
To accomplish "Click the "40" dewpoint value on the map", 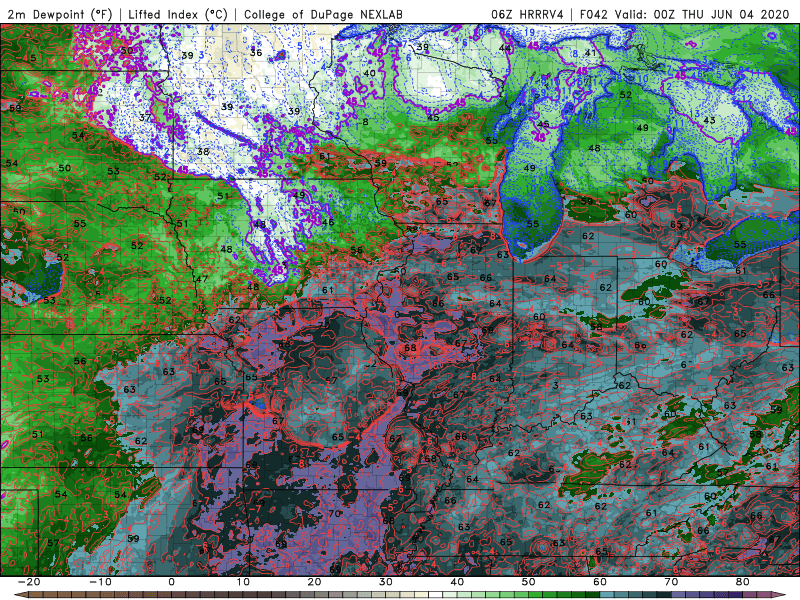I will 369,73.
